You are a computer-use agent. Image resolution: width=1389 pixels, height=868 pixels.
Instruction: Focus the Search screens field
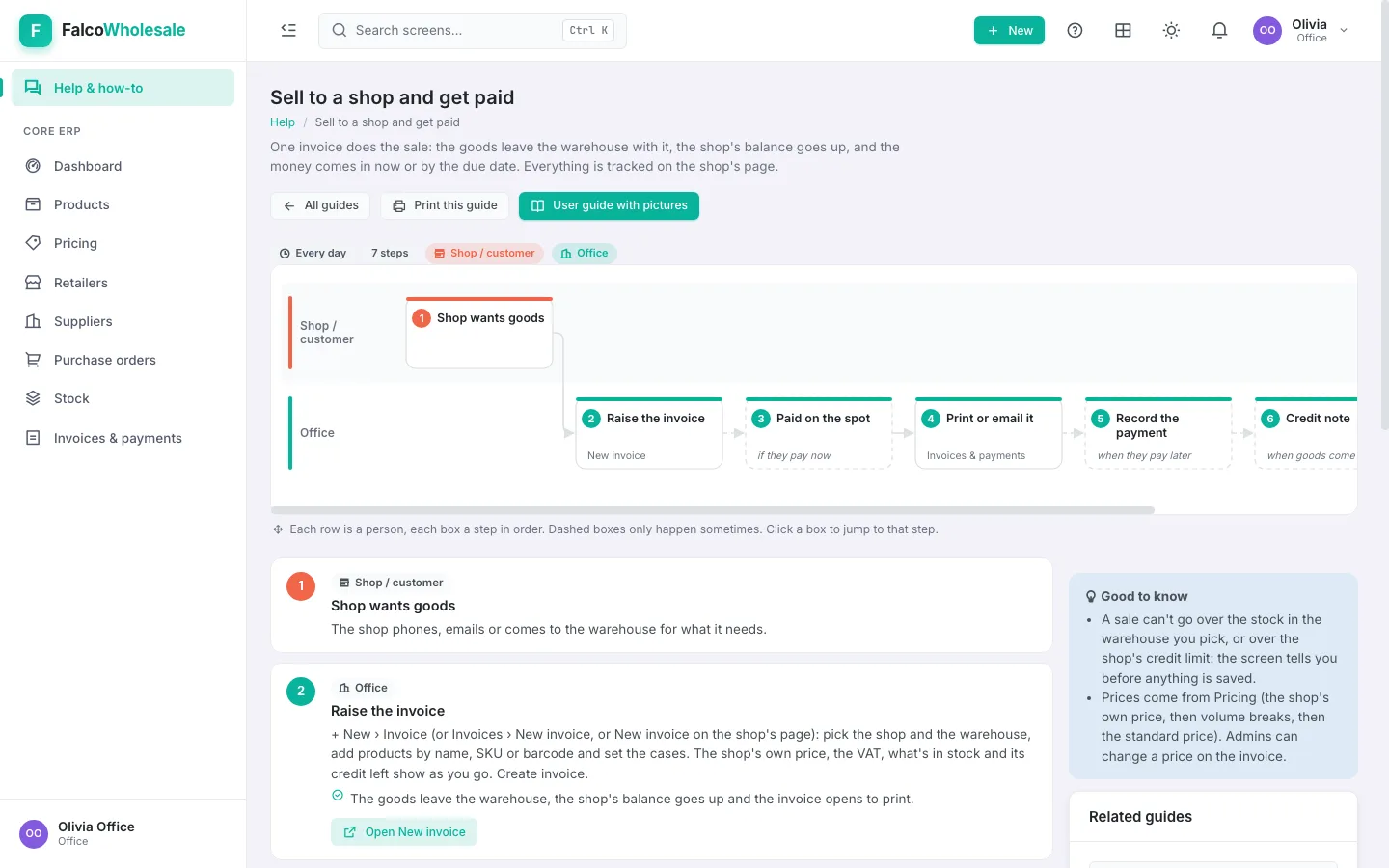point(473,30)
